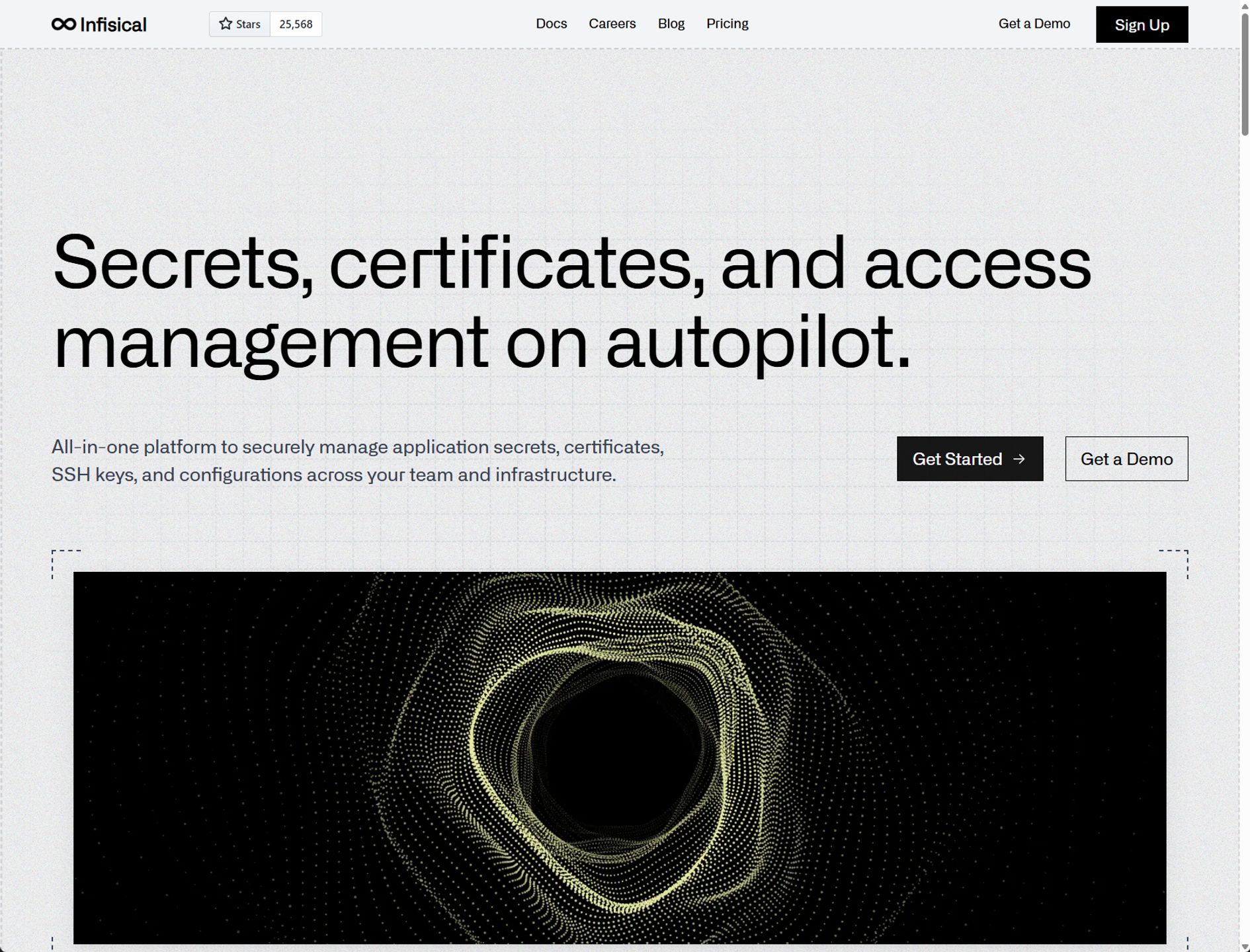The width and height of the screenshot is (1250, 952).
Task: Open the Blog link
Action: [x=671, y=24]
